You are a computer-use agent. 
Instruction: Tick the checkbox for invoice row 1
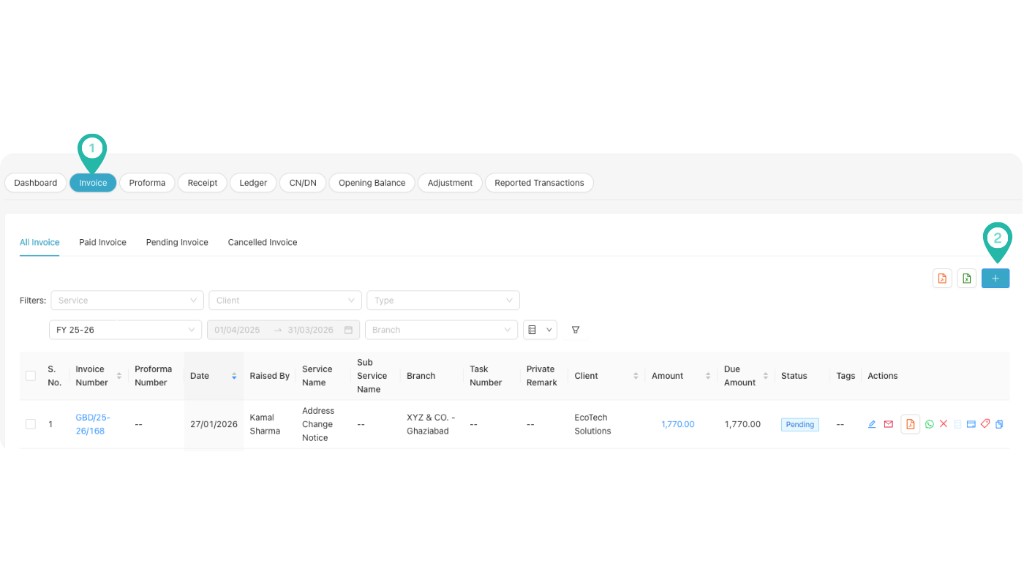click(x=29, y=423)
